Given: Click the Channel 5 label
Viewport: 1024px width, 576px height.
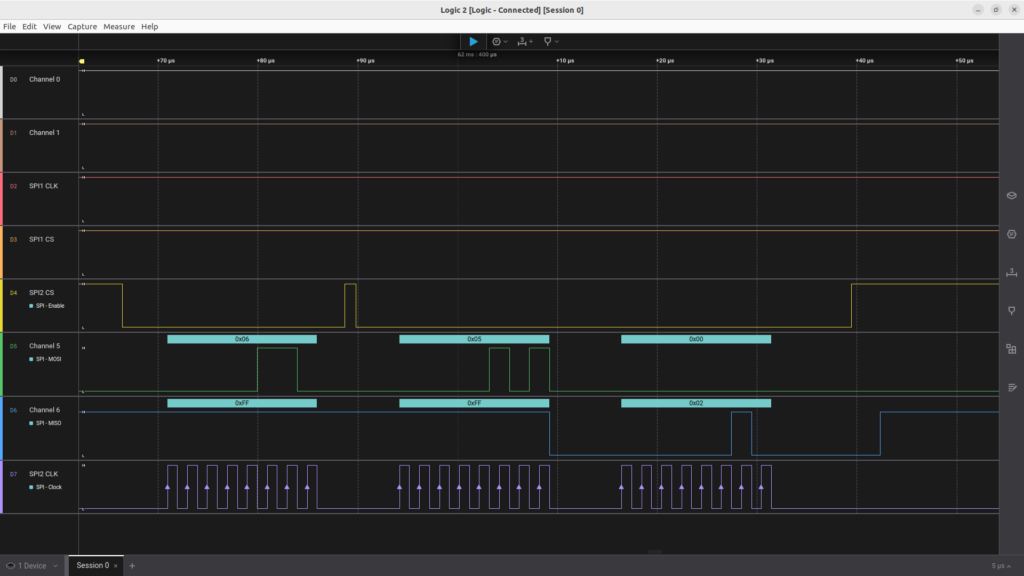Looking at the screenshot, I should (x=44, y=346).
